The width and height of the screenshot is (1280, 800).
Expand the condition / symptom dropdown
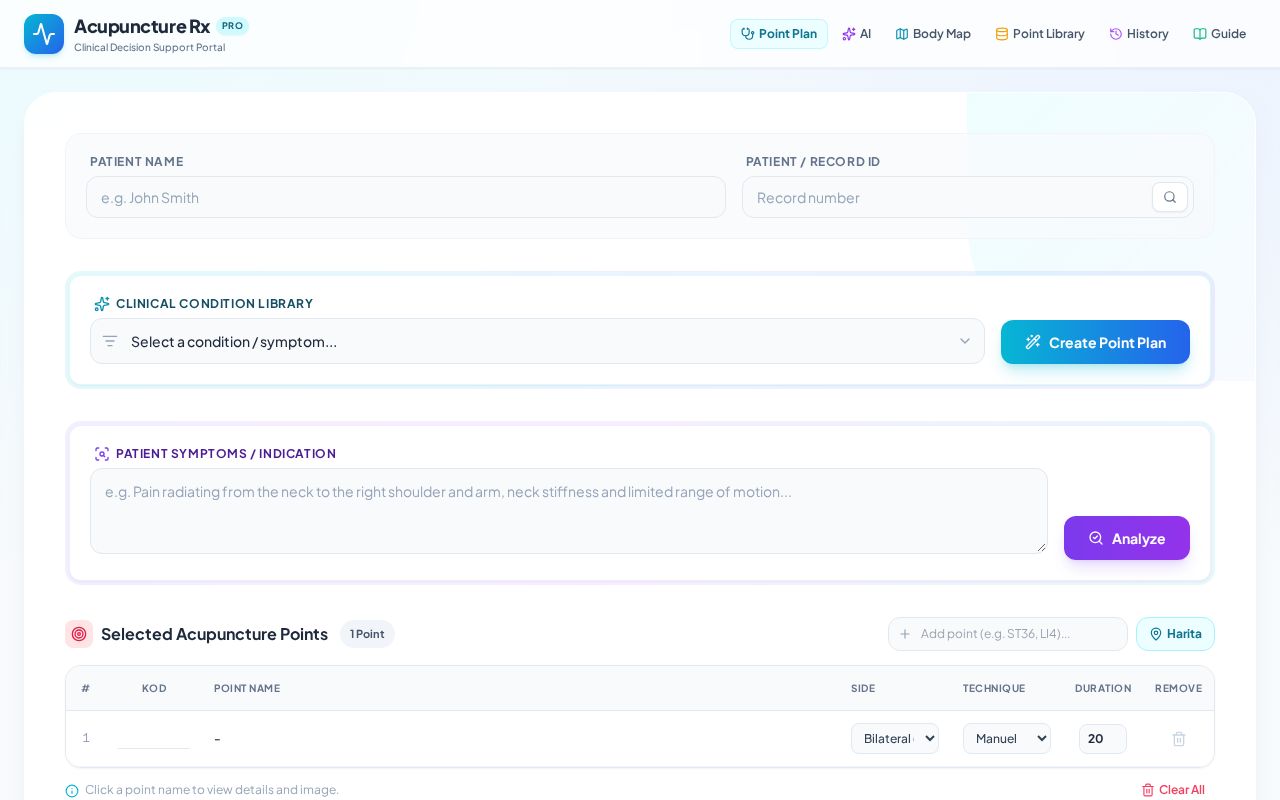pyautogui.click(x=537, y=341)
